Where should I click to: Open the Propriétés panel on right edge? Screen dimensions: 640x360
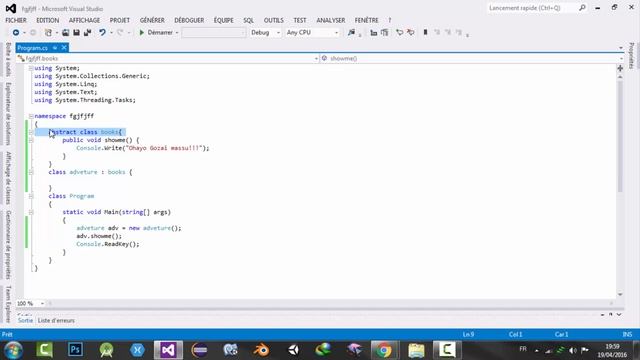tap(632, 56)
